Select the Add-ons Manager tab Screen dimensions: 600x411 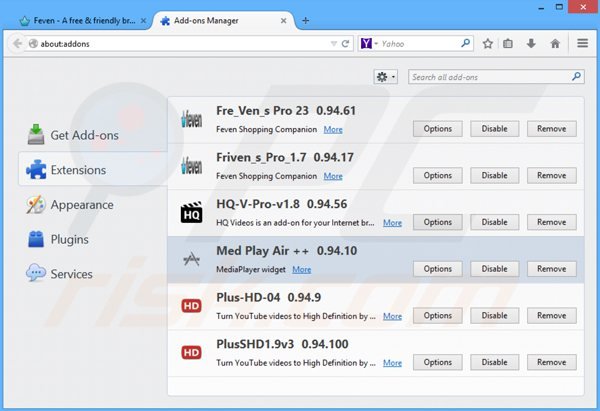(224, 21)
